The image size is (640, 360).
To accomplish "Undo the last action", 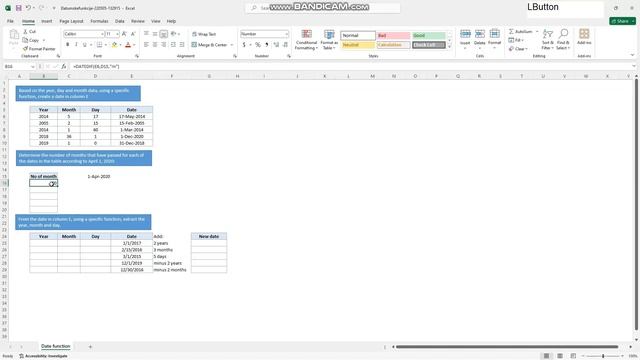I will (28, 8).
